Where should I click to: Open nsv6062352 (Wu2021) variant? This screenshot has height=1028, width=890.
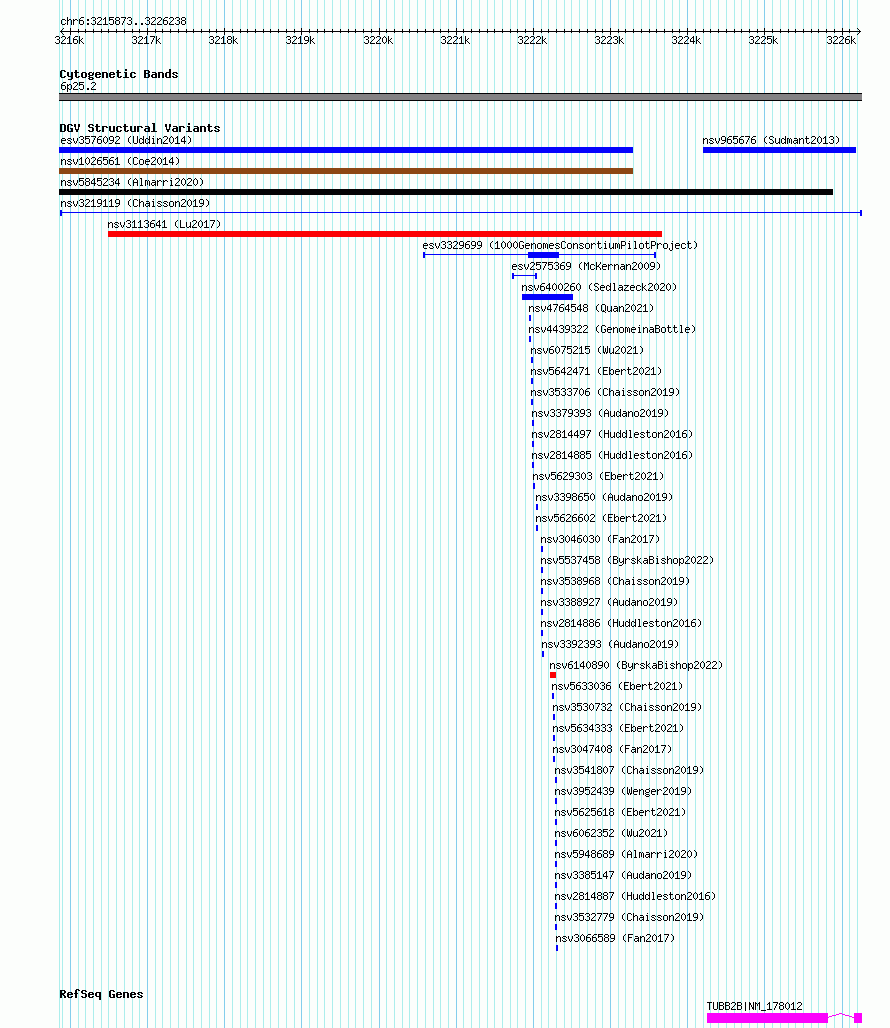tap(611, 833)
